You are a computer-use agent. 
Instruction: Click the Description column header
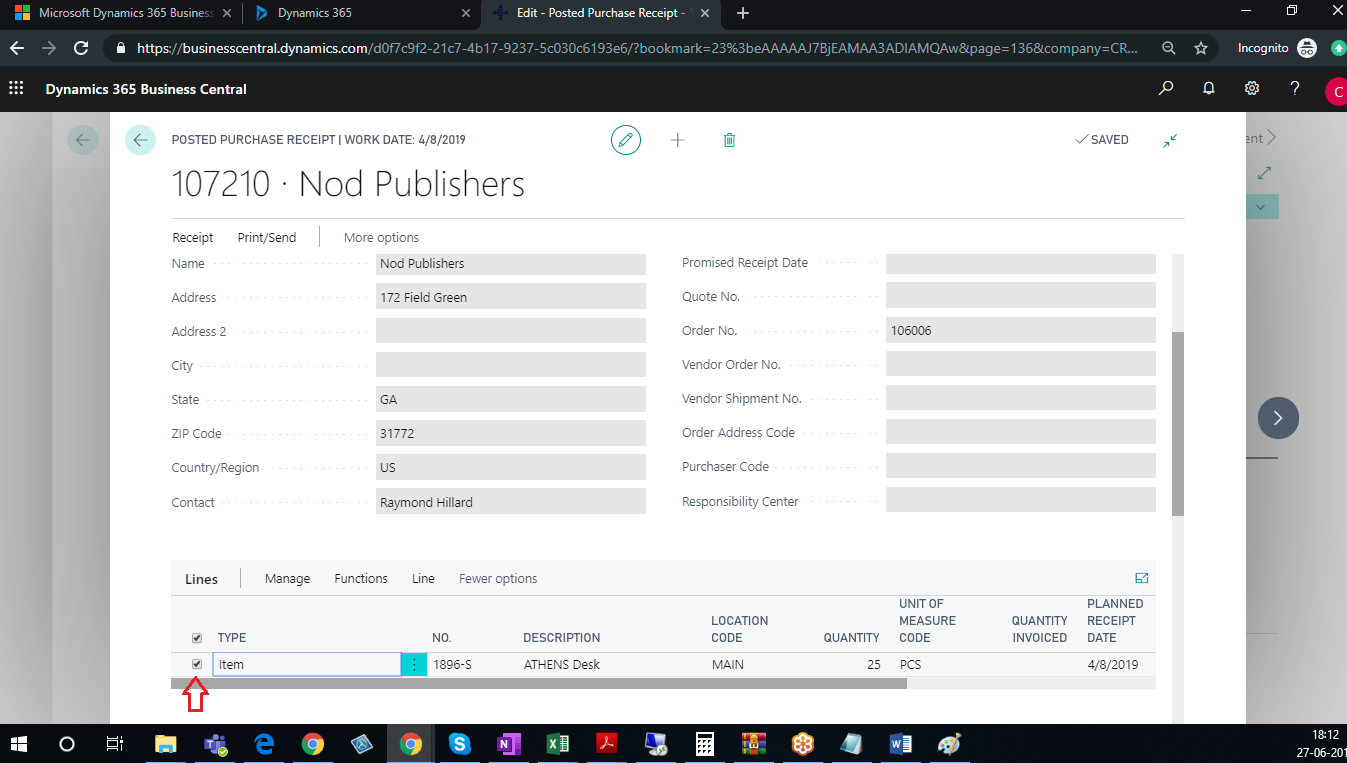(x=562, y=638)
